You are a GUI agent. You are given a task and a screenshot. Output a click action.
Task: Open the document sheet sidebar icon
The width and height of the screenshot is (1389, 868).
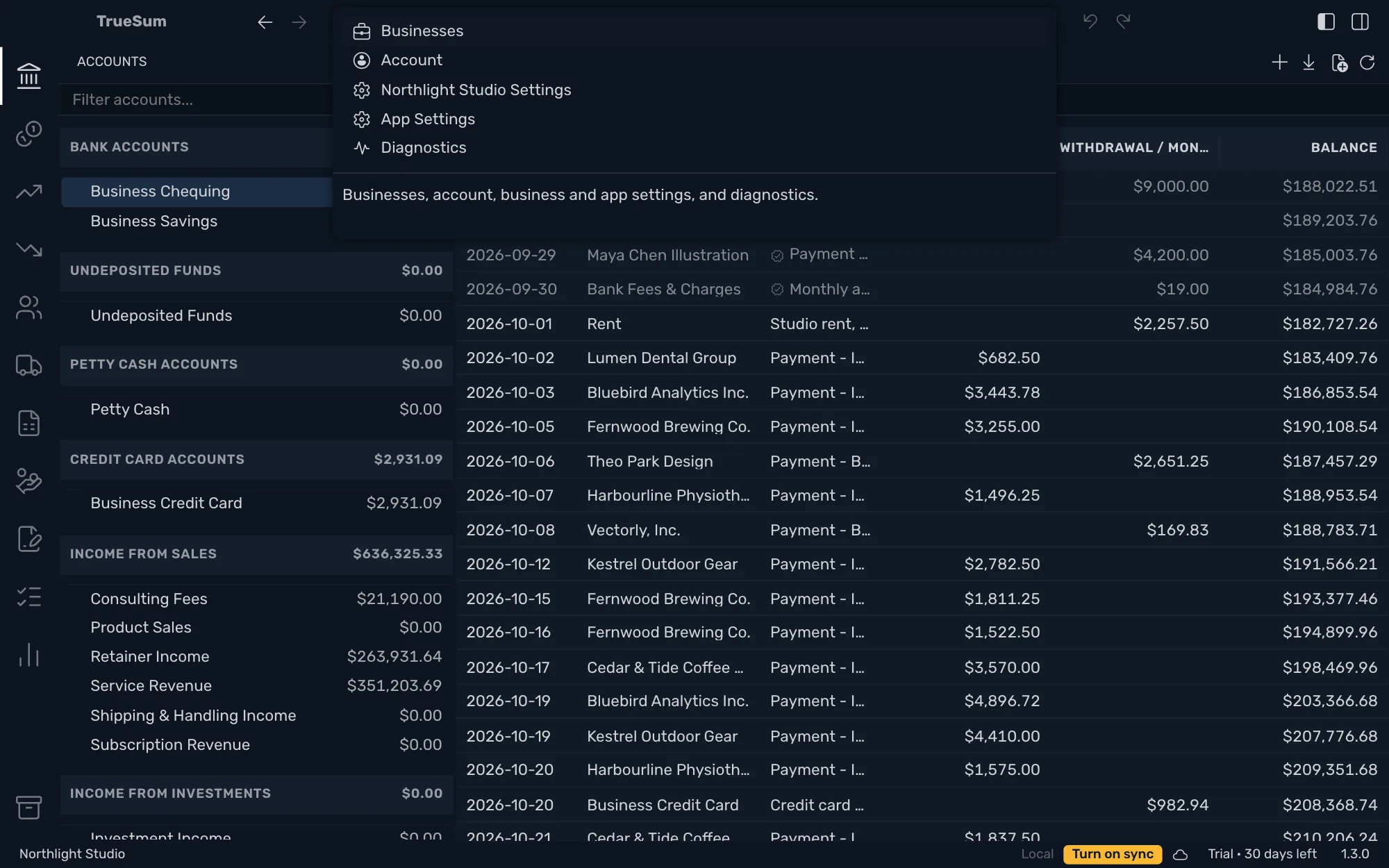[x=28, y=423]
